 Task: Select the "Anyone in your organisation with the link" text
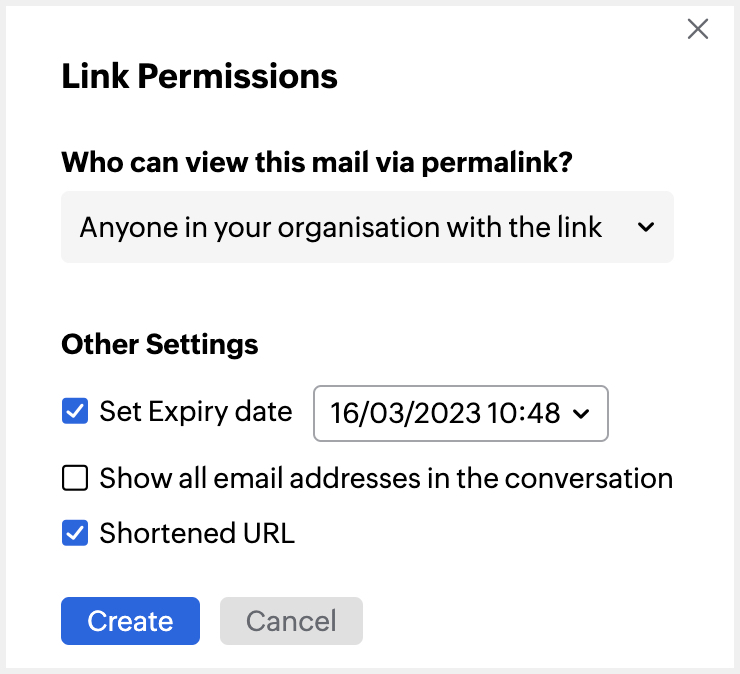(x=341, y=228)
